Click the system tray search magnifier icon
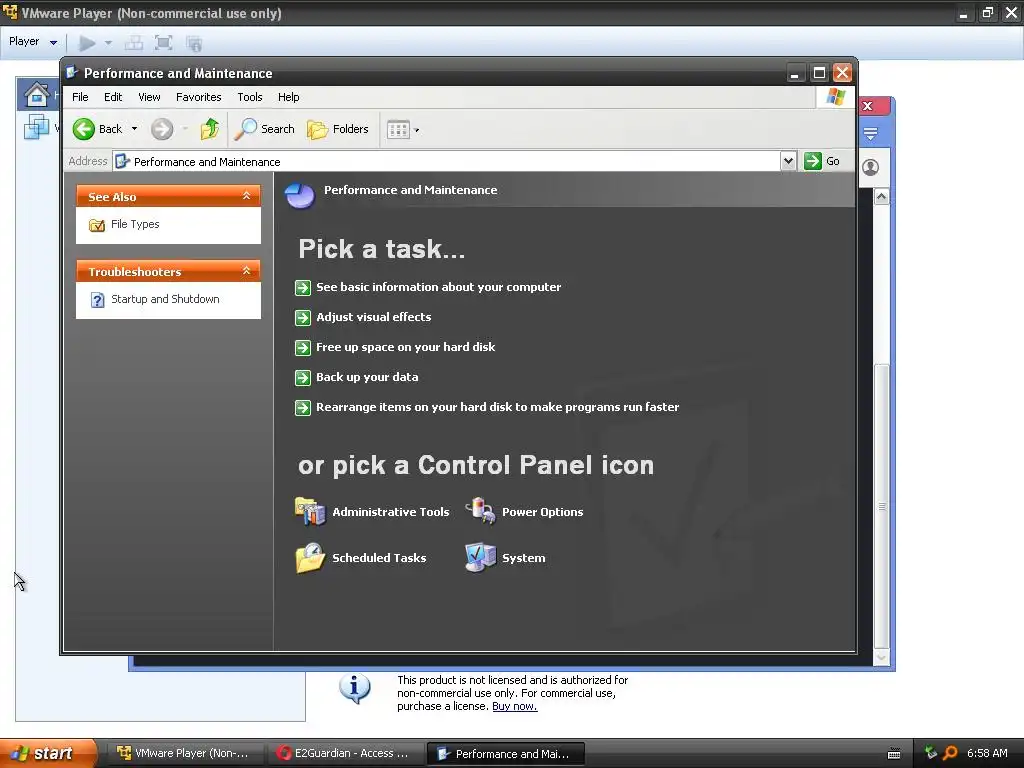The width and height of the screenshot is (1024, 768). 950,753
